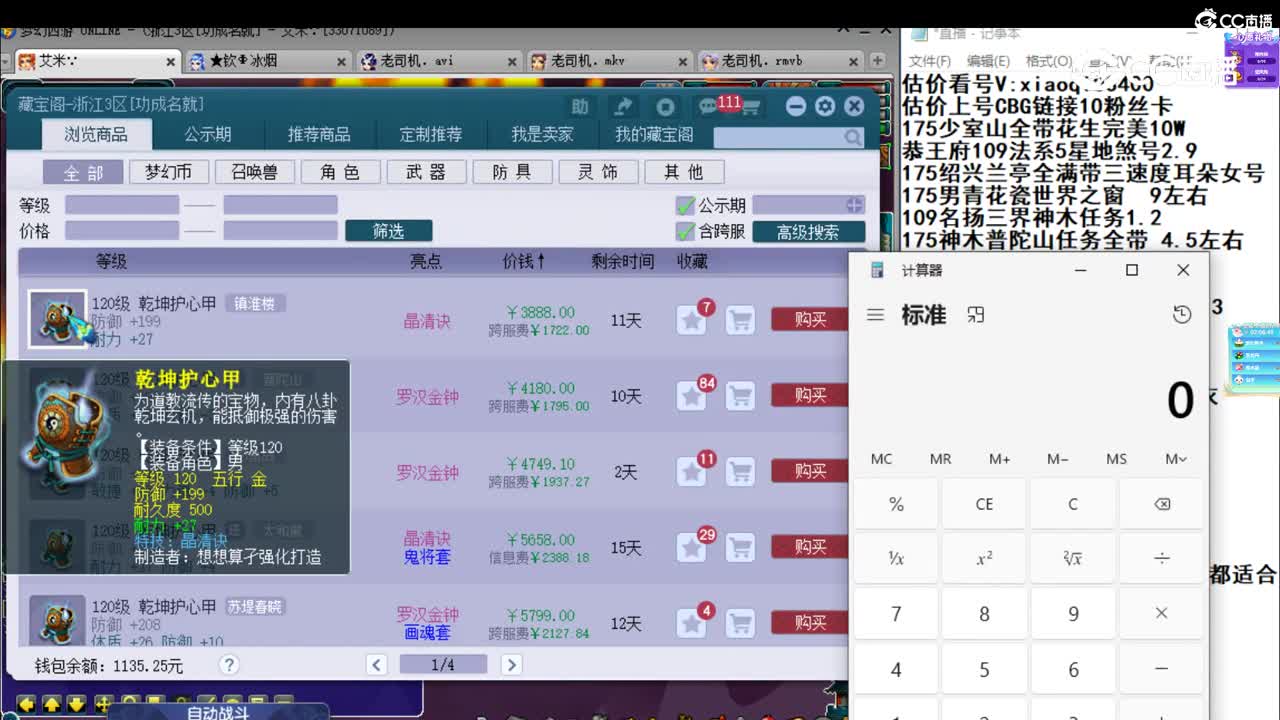This screenshot has height=720, width=1280.
Task: Buy the ¥4180.00 armor
Action: tap(810, 396)
